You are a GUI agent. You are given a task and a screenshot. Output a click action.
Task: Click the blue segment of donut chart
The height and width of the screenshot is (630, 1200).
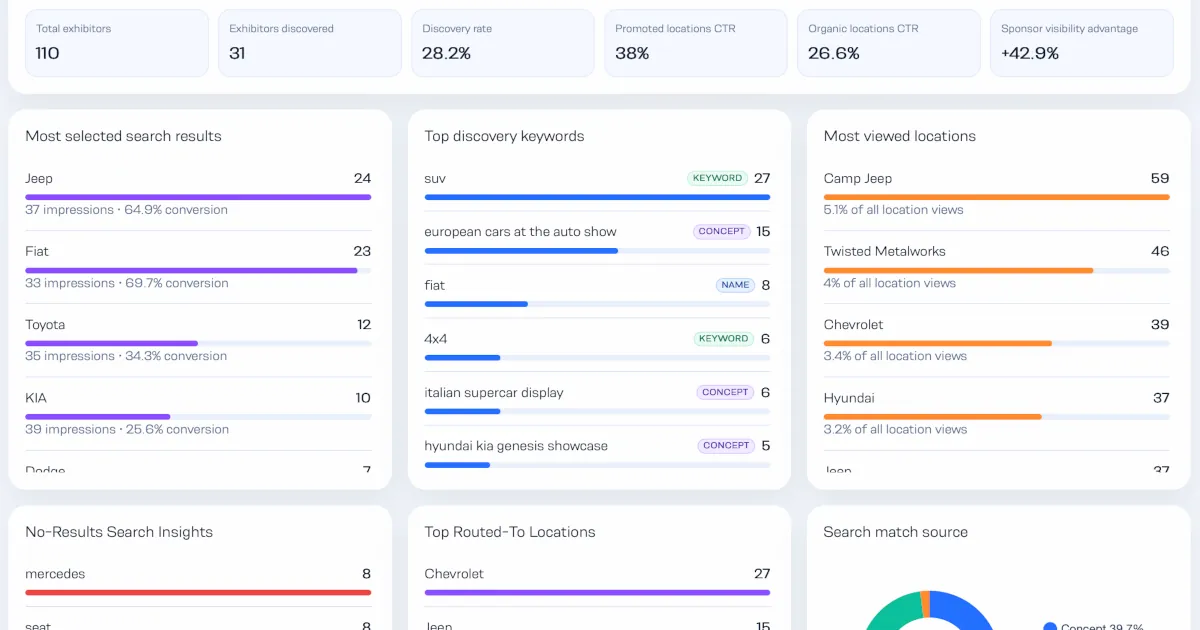966,609
